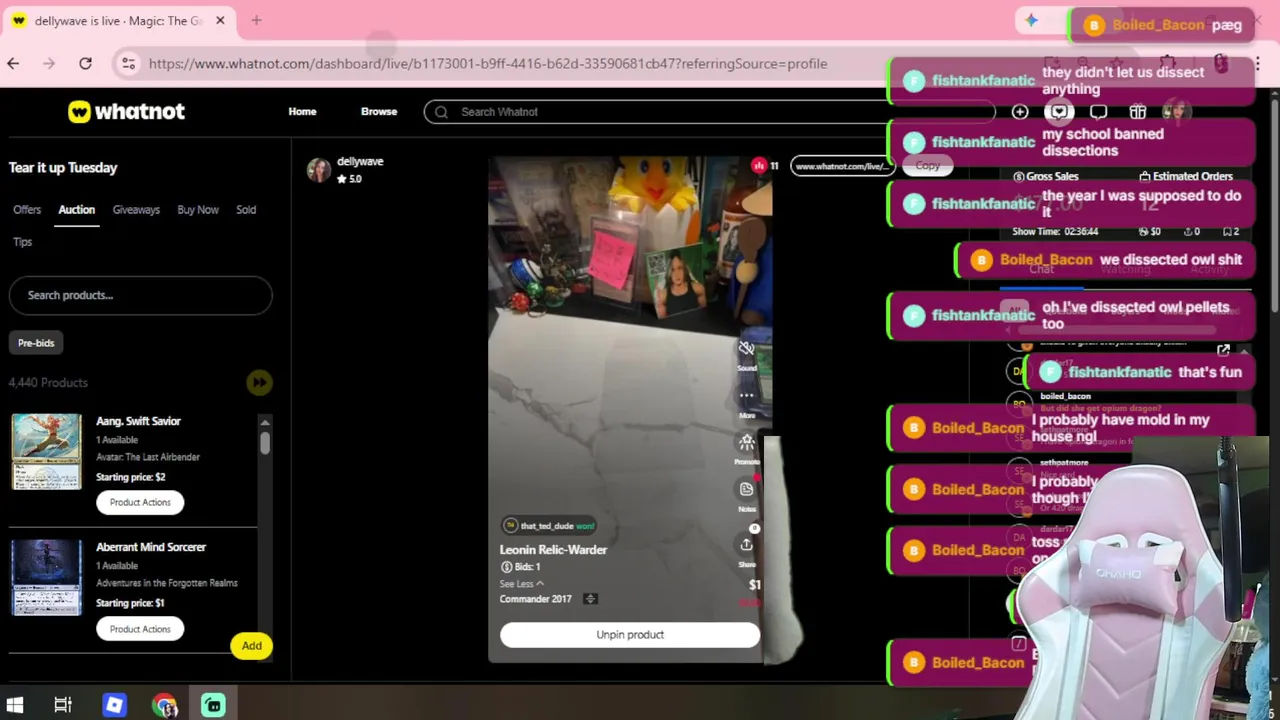Click the Aang, Swift Savior card thumbnail

(47, 452)
